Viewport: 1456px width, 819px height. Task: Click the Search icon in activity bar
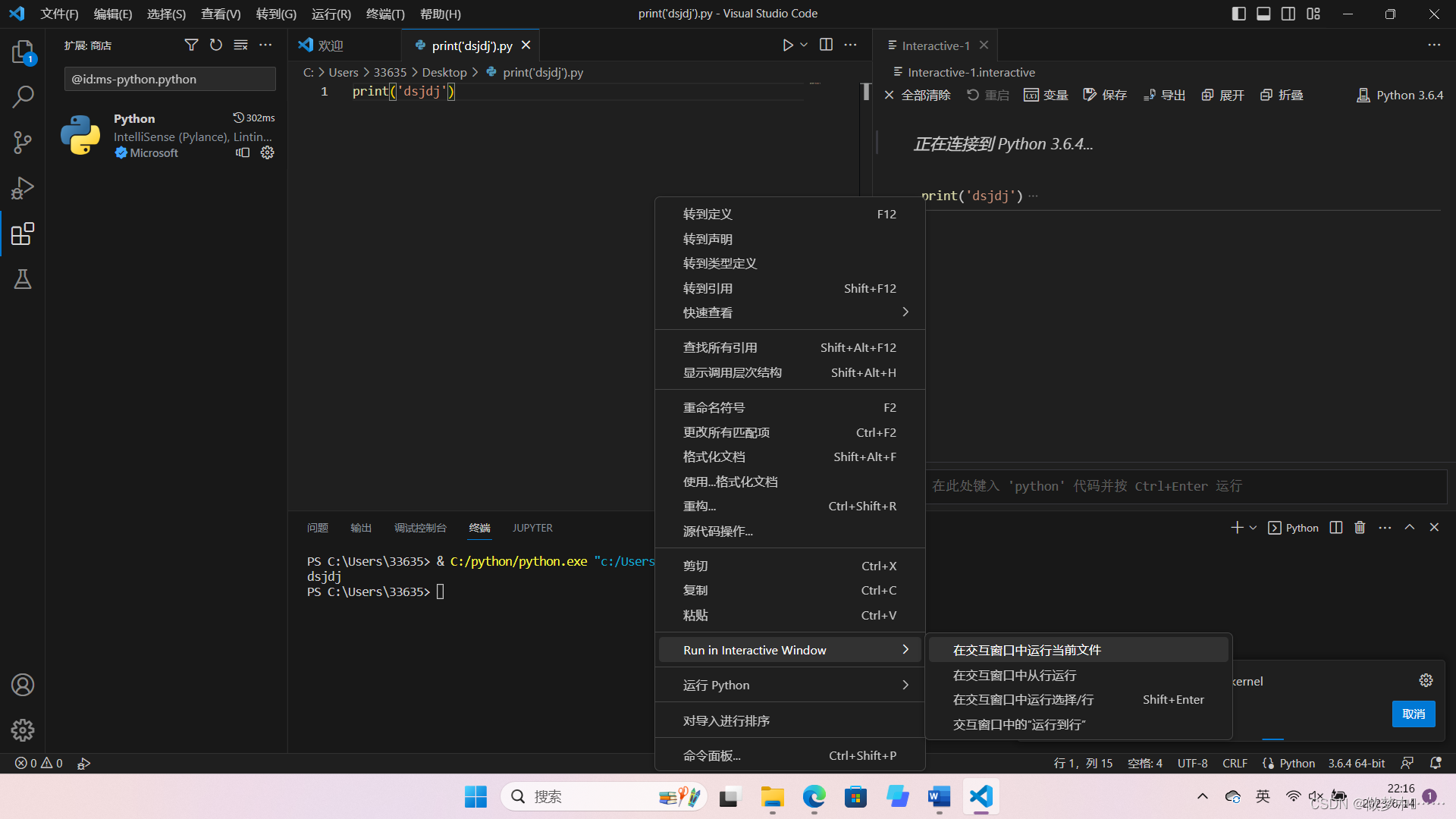[x=23, y=97]
